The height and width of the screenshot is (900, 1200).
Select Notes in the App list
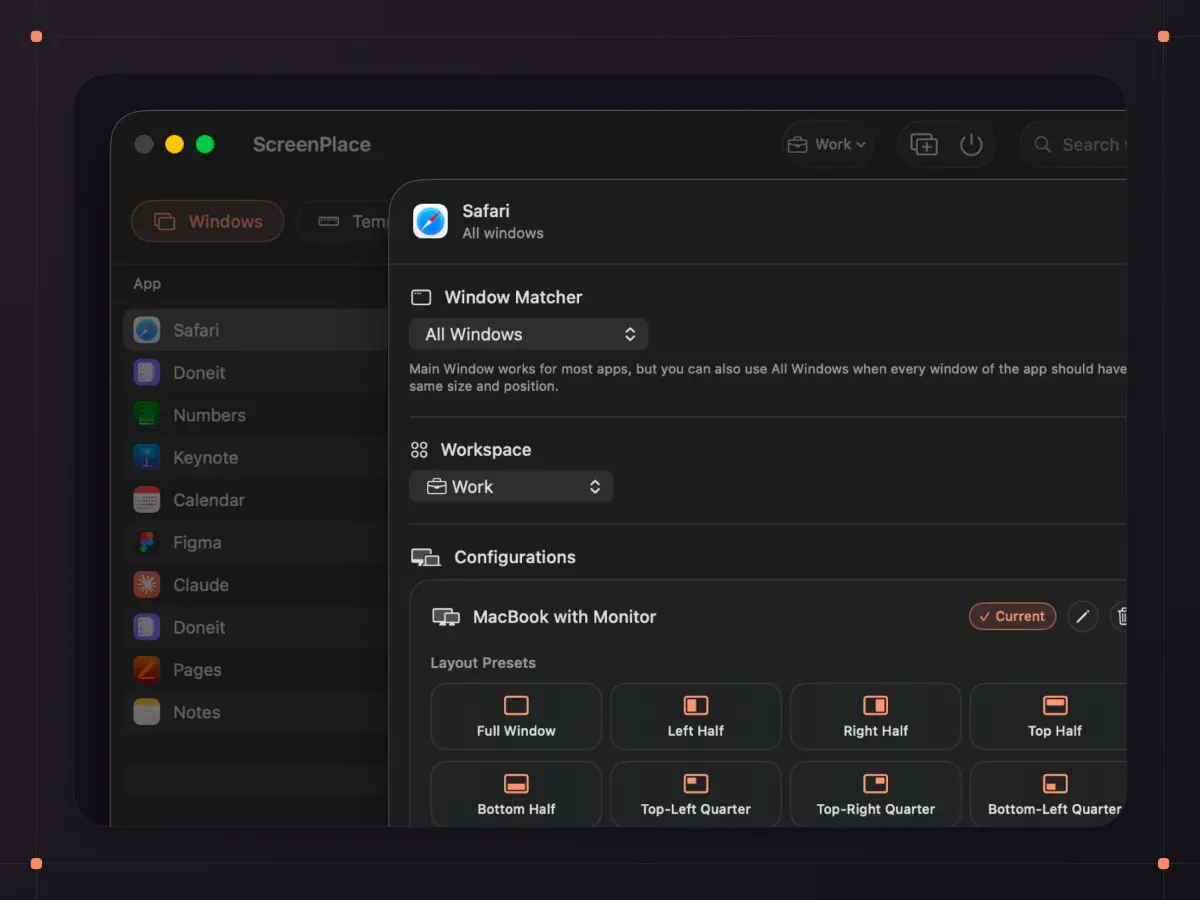(256, 712)
